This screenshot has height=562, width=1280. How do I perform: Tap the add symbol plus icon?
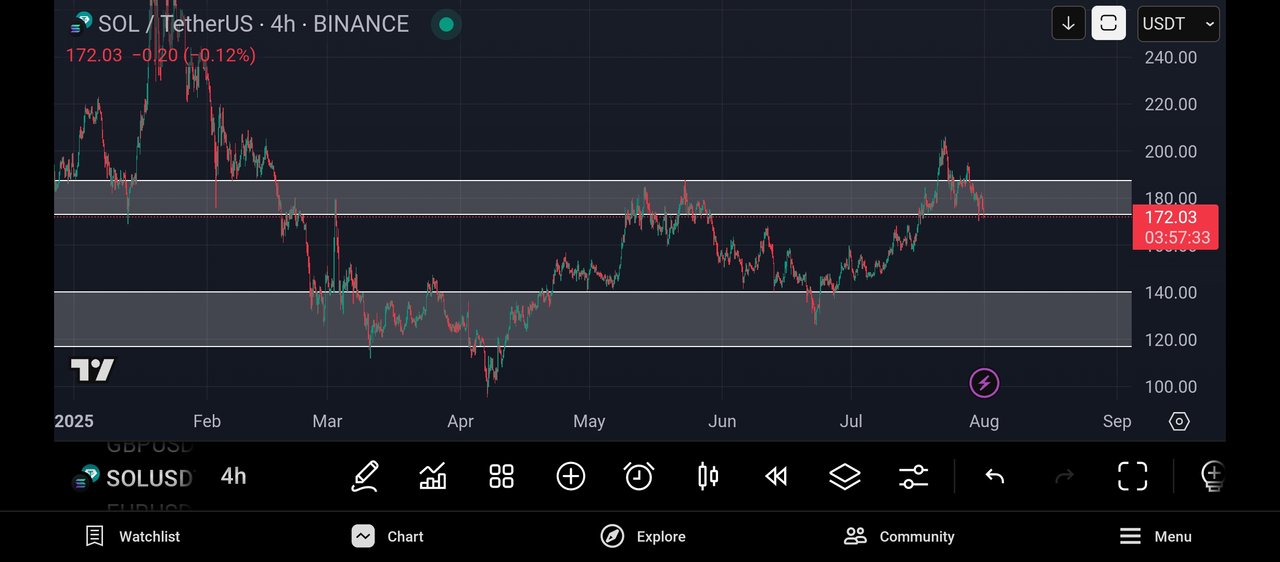click(571, 476)
